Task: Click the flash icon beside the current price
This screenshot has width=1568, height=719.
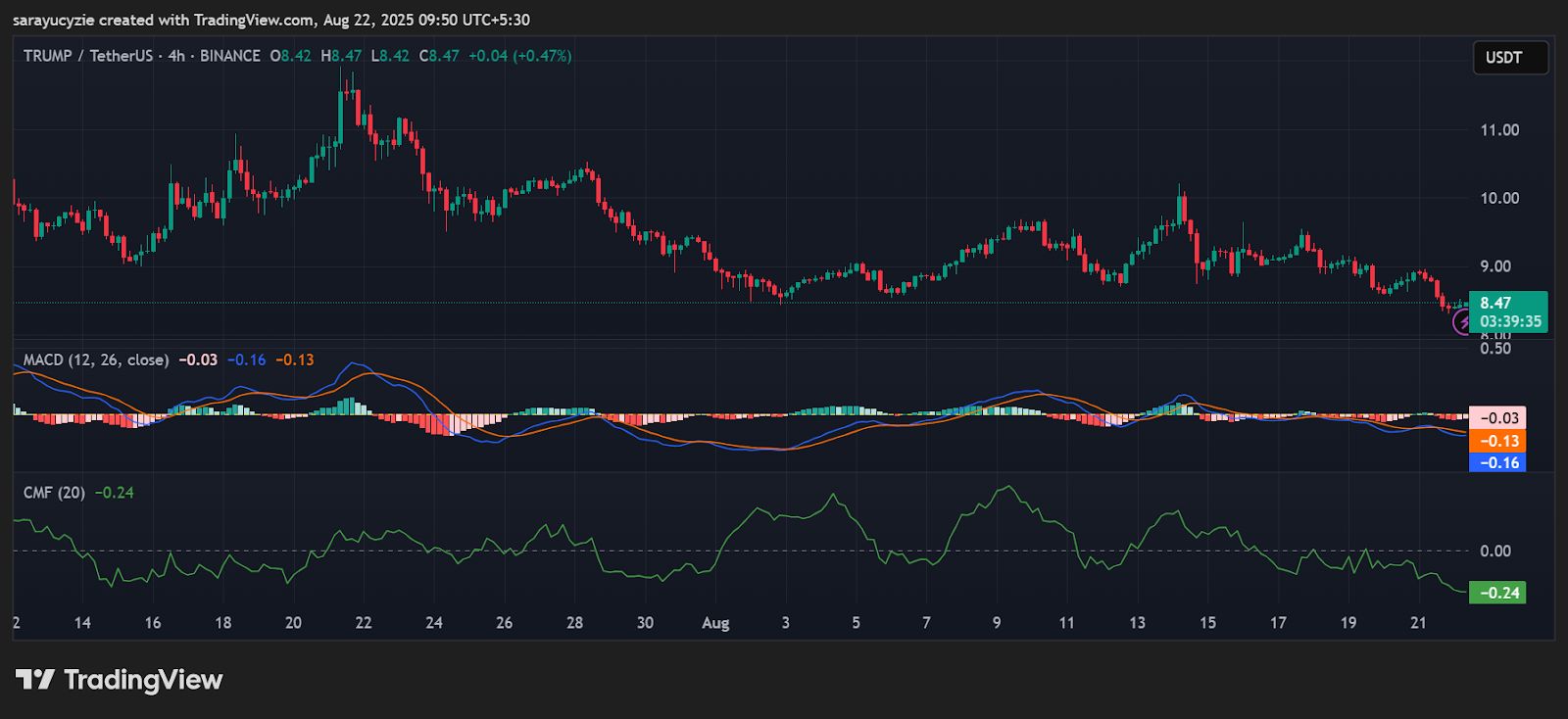Action: click(x=1463, y=321)
